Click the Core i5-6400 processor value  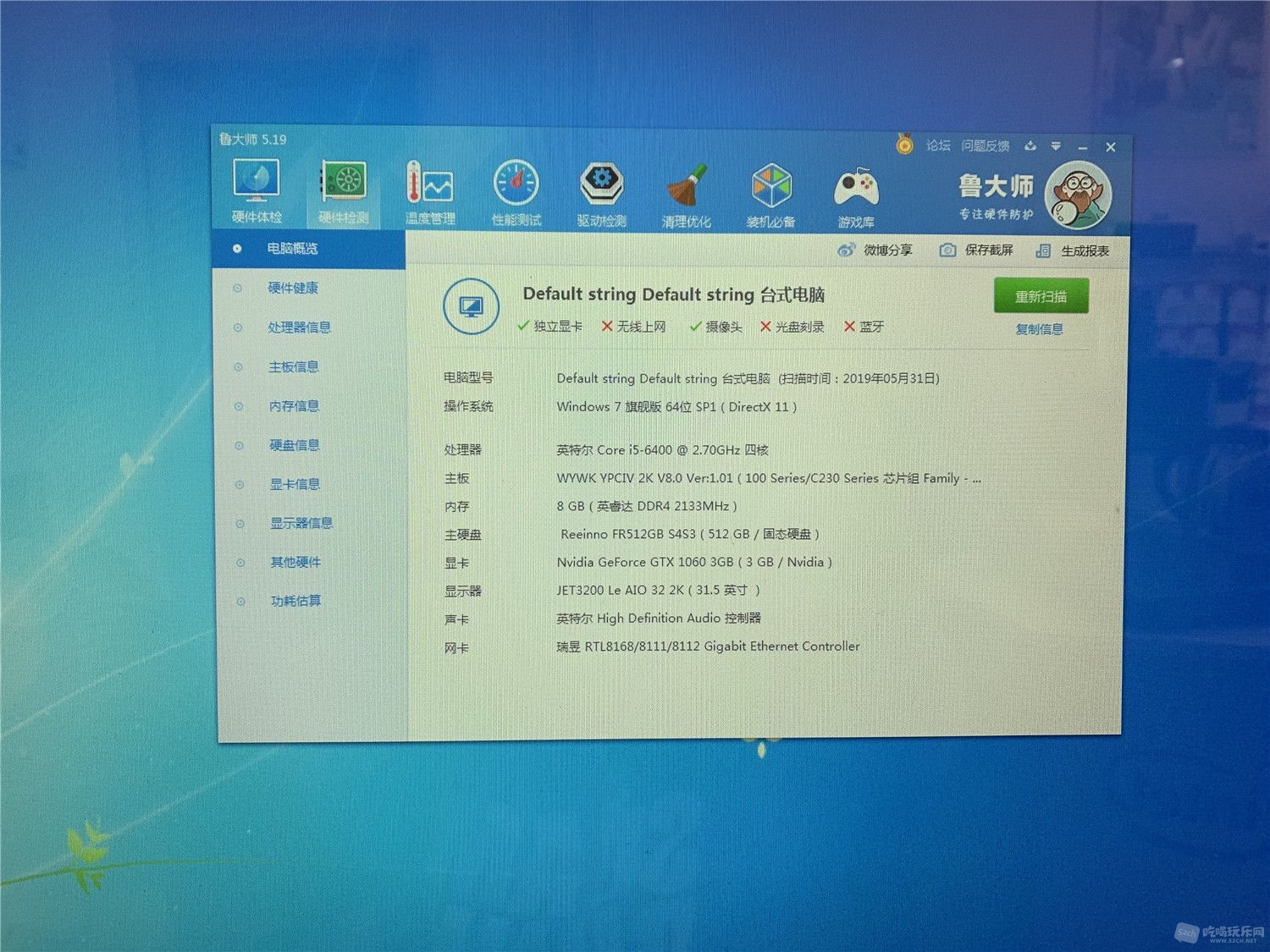(662, 450)
